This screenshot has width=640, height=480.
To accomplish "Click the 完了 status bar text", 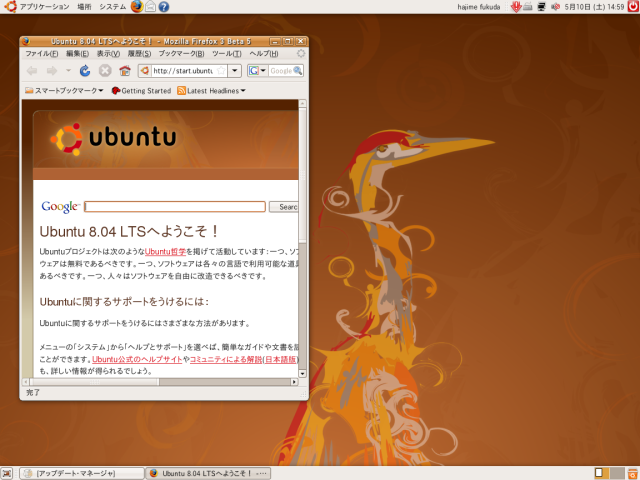I will (x=33, y=393).
